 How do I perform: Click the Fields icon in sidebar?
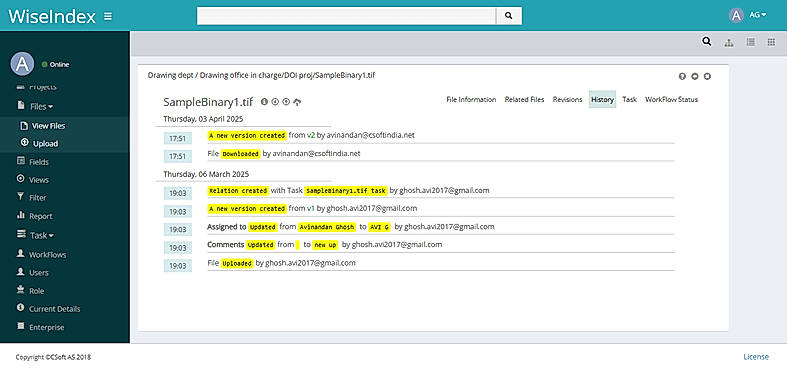coord(21,161)
